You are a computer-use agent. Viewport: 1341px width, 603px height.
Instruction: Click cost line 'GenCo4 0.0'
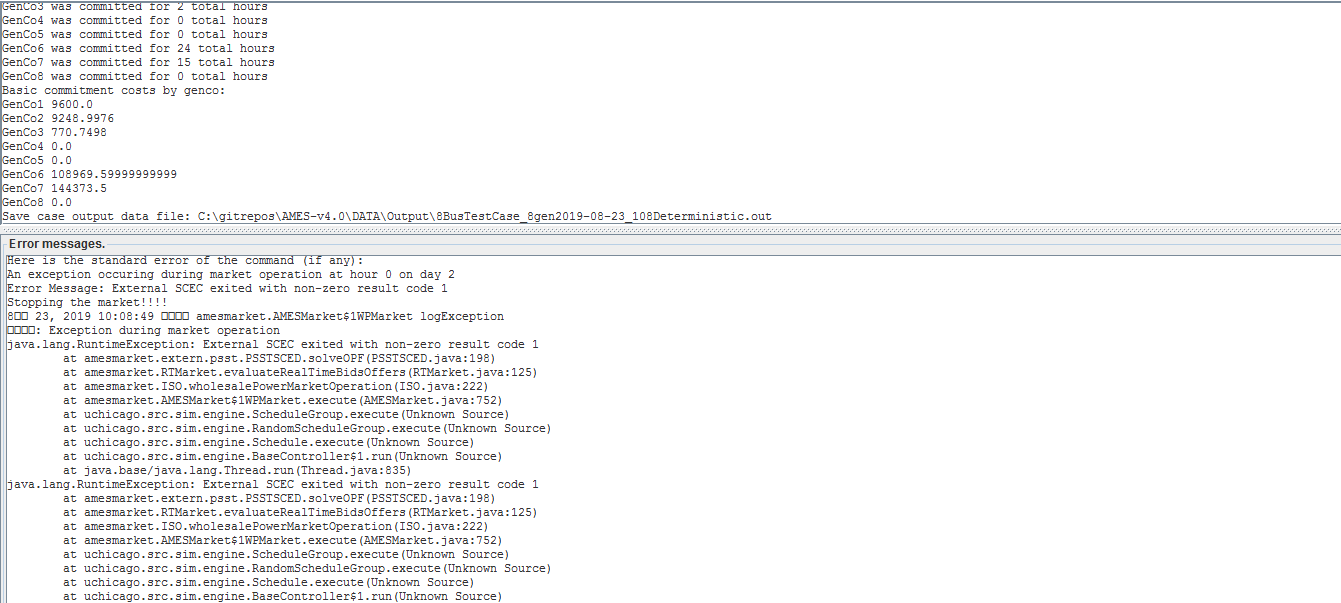pos(37,146)
